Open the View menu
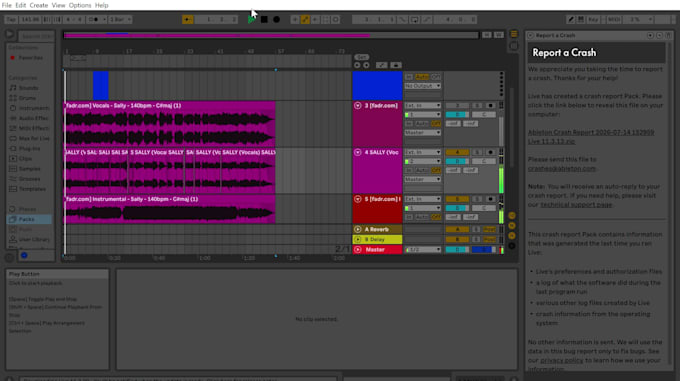The height and width of the screenshot is (381, 680). [58, 5]
